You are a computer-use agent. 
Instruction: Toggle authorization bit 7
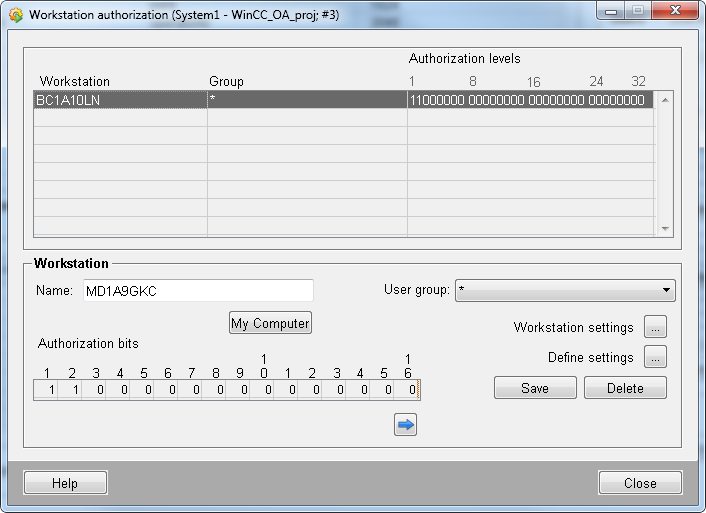pyautogui.click(x=190, y=390)
